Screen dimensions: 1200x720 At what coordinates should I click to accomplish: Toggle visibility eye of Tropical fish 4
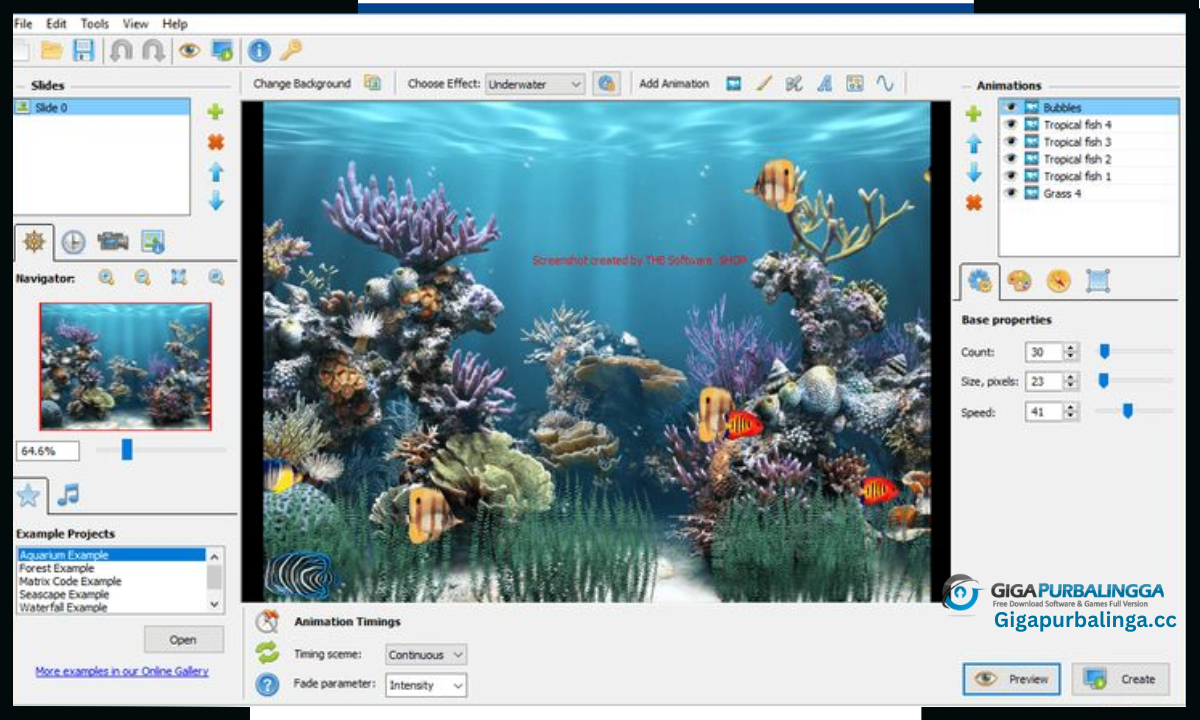click(1011, 125)
